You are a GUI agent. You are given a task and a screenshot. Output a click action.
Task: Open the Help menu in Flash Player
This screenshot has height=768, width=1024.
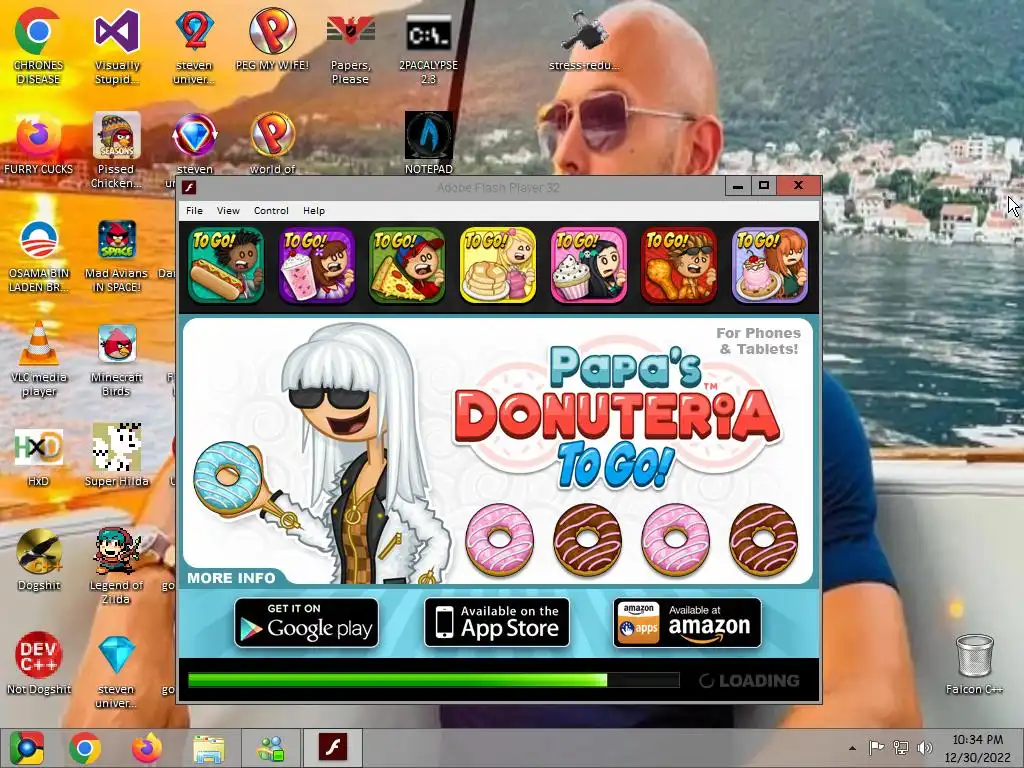pos(313,210)
